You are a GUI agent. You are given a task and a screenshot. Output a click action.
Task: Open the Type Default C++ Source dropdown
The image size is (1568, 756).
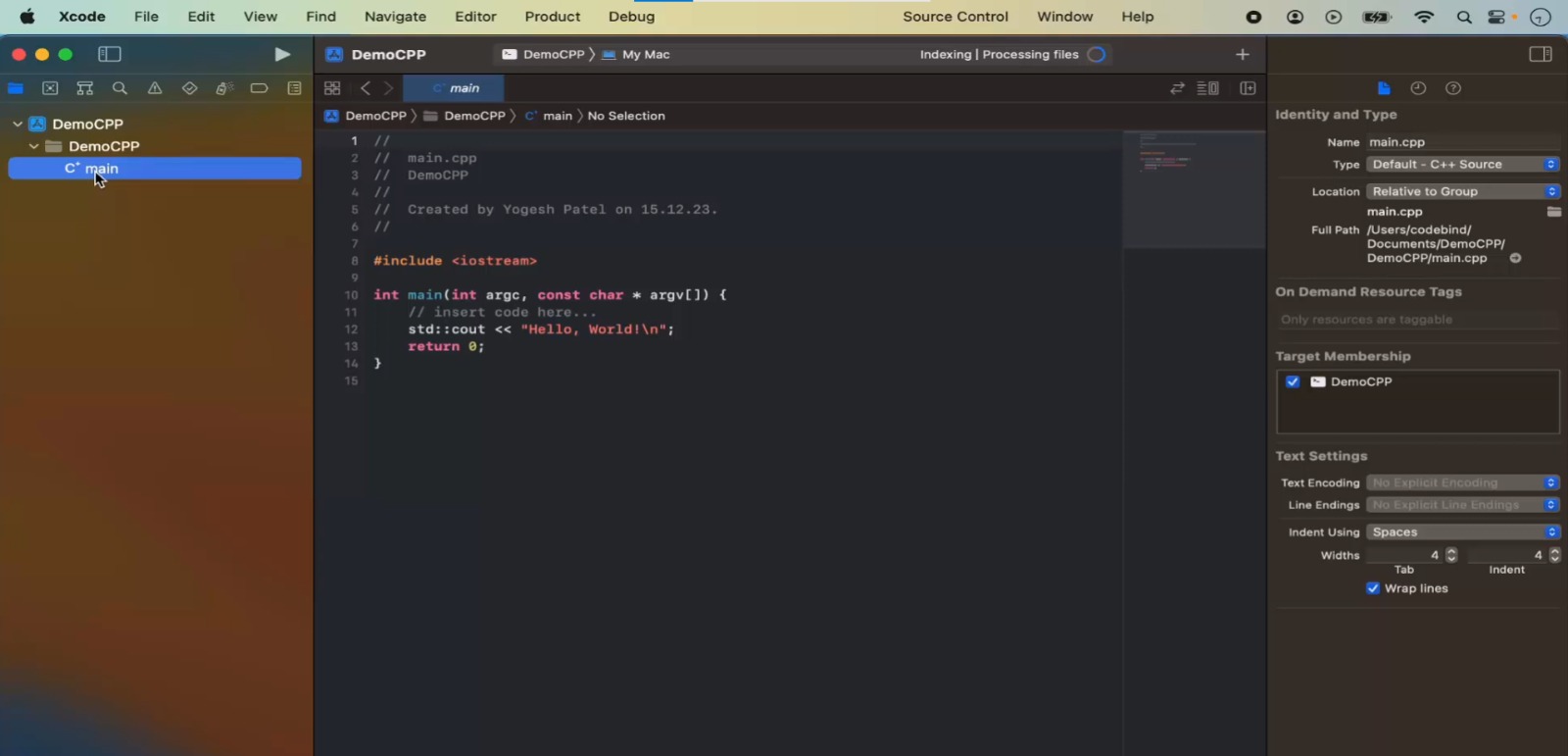(1463, 164)
